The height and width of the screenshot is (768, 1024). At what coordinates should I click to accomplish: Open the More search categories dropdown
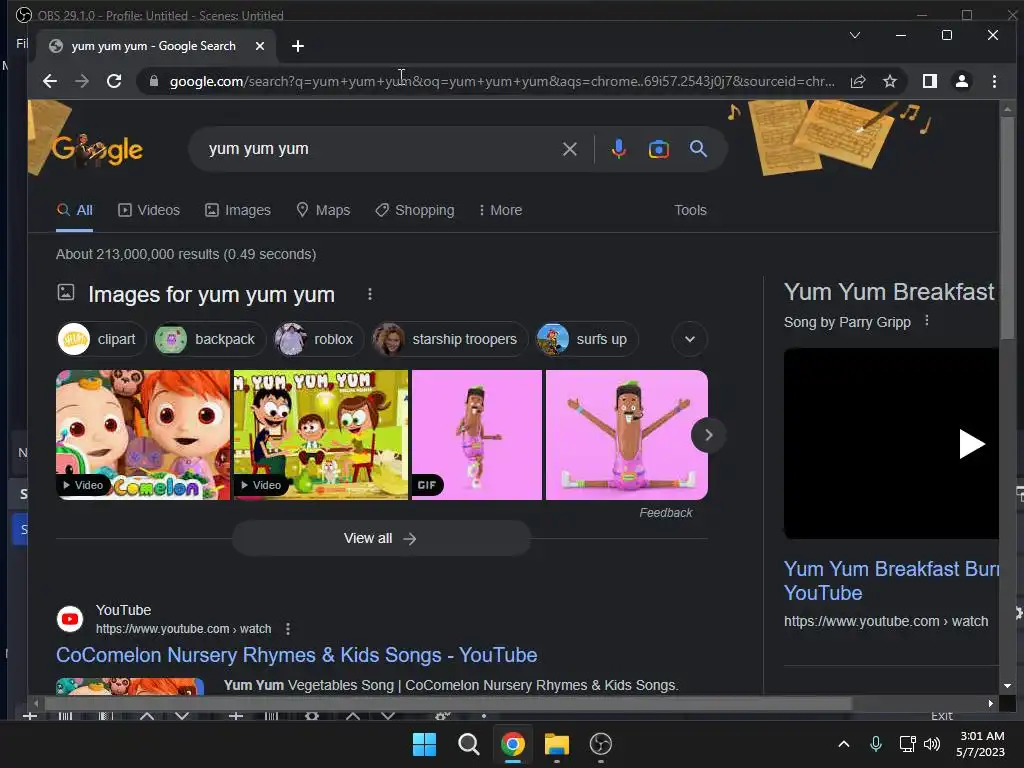point(500,210)
